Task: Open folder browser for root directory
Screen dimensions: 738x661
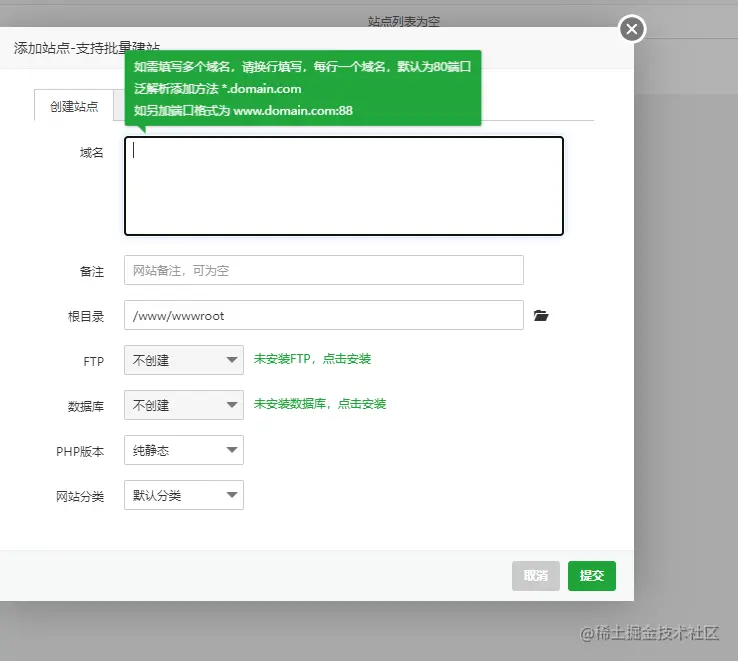Action: [541, 315]
